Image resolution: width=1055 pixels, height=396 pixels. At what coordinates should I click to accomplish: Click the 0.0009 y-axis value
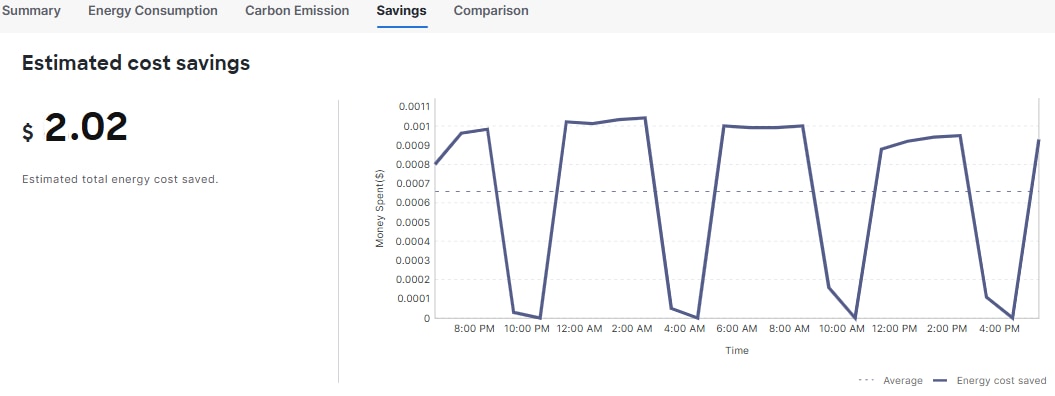click(414, 145)
